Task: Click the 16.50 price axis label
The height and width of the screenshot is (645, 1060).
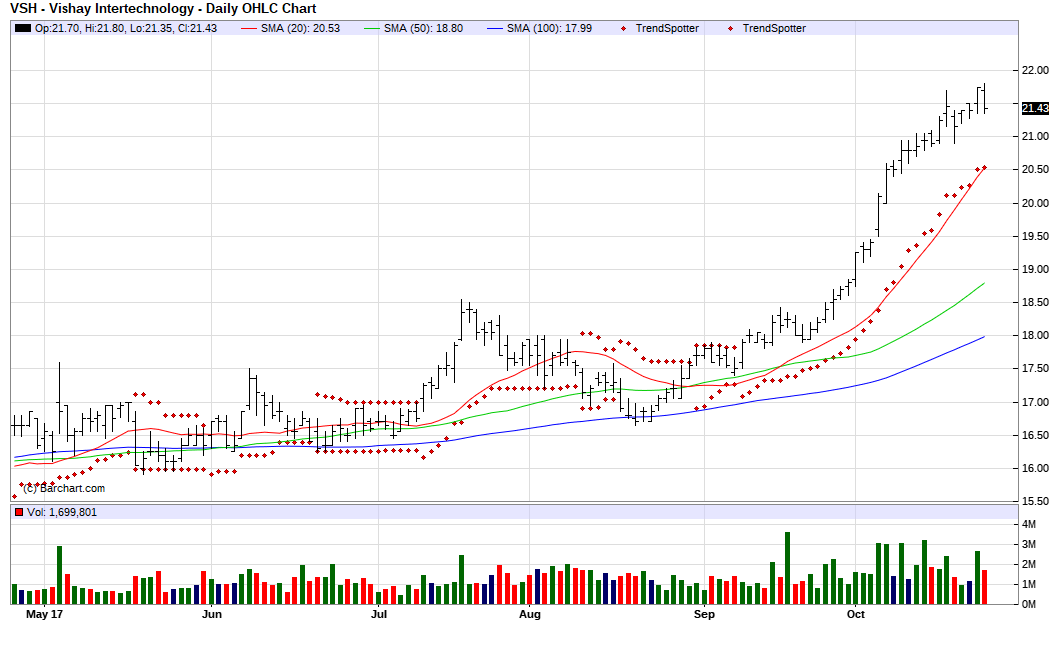Action: click(x=1035, y=435)
